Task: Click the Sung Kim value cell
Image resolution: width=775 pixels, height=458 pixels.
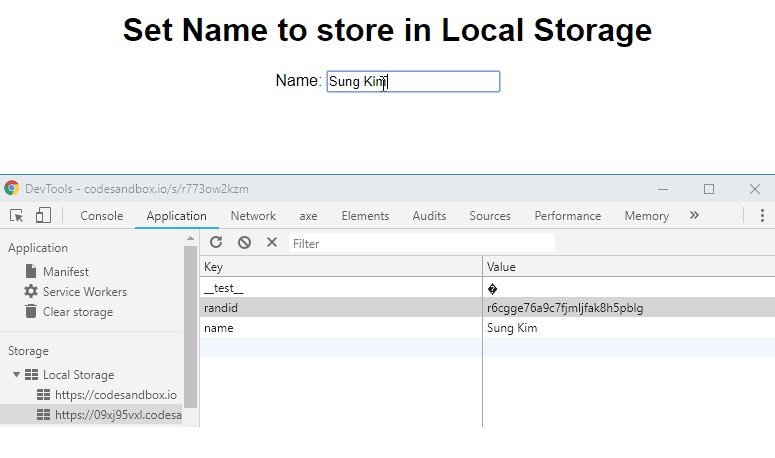Action: pos(629,328)
